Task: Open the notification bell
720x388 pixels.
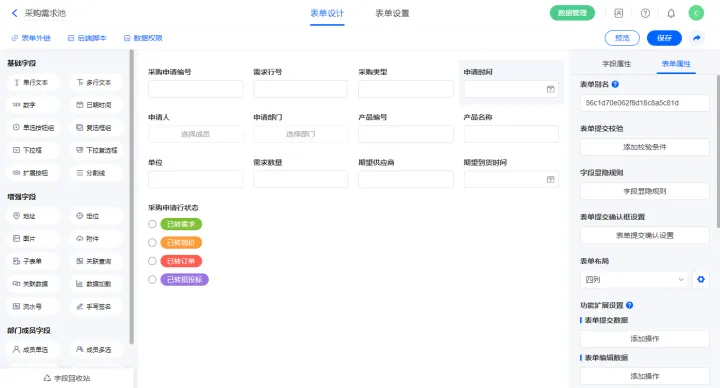Action: [671, 13]
